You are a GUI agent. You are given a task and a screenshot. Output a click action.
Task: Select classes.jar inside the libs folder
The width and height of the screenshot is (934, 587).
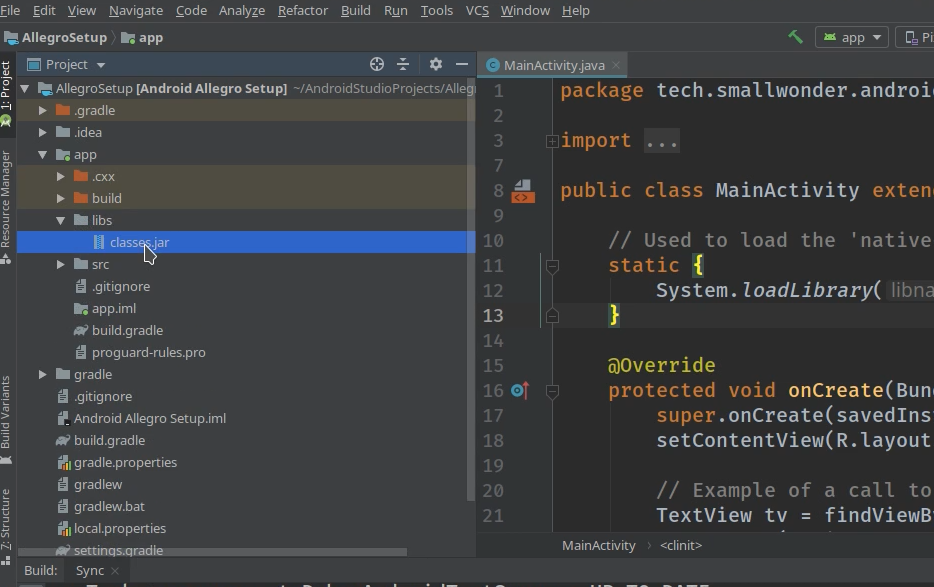140,242
